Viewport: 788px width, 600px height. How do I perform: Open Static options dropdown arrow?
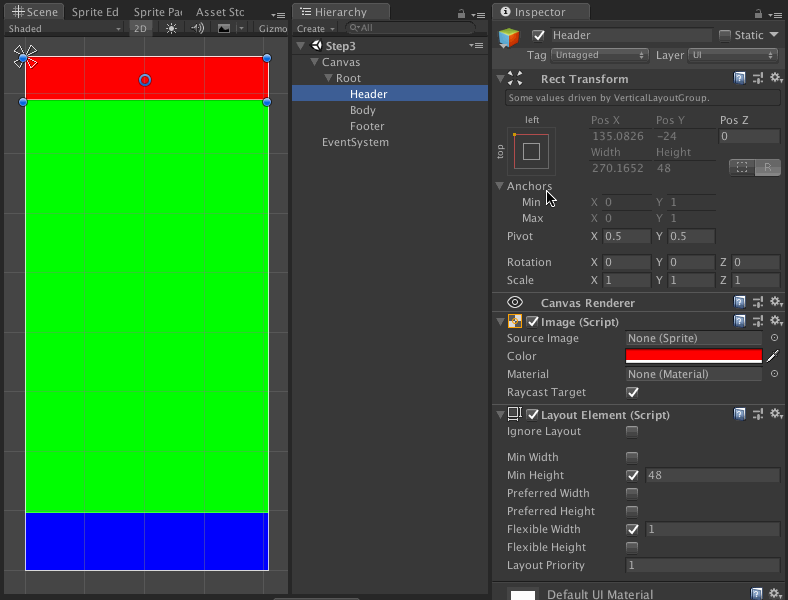click(774, 35)
